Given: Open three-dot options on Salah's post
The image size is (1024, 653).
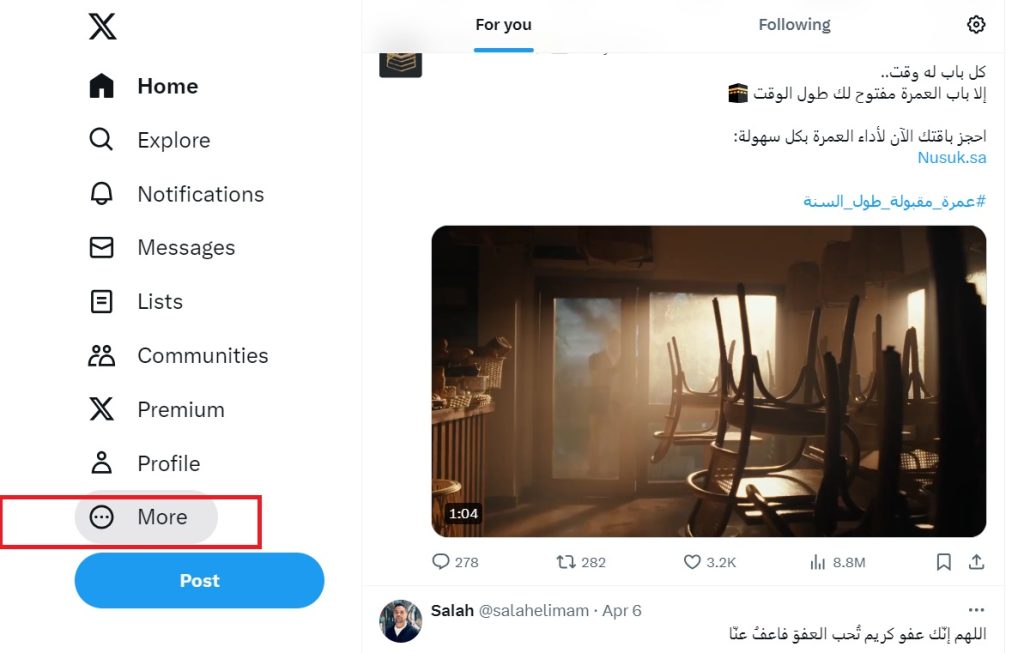Looking at the screenshot, I should (x=976, y=610).
